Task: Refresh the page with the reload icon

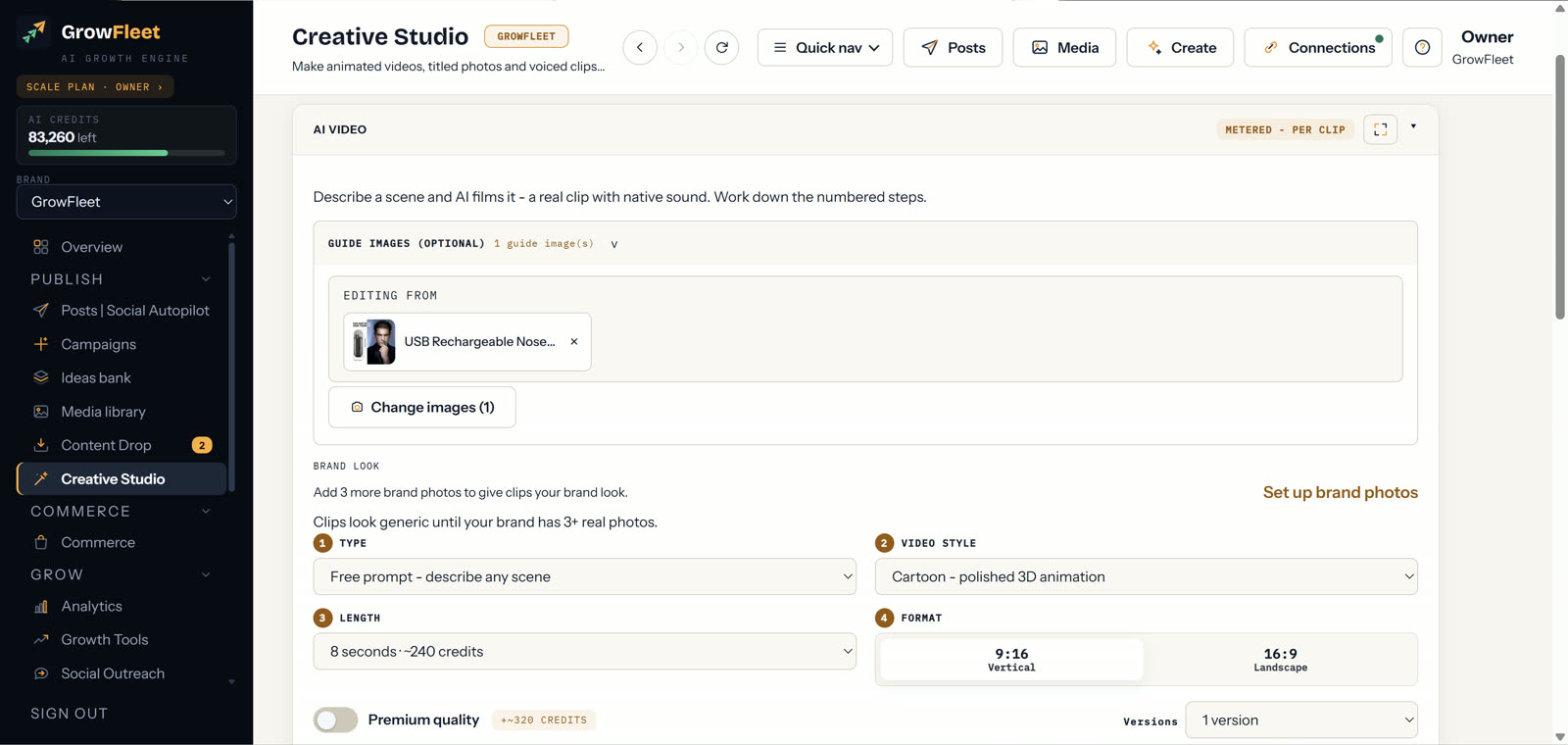Action: [x=722, y=47]
